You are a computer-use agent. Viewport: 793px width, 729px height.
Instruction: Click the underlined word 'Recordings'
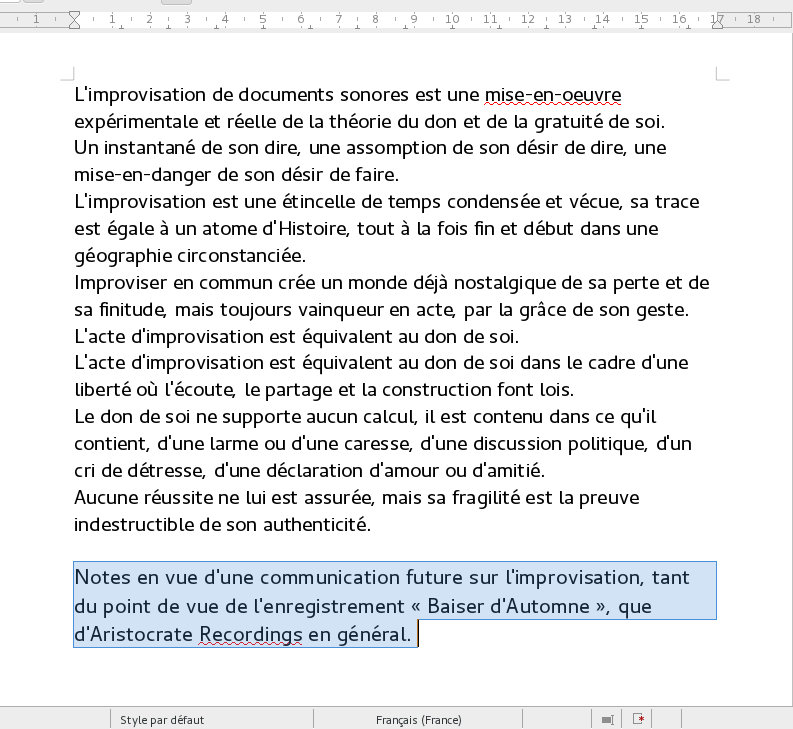250,634
